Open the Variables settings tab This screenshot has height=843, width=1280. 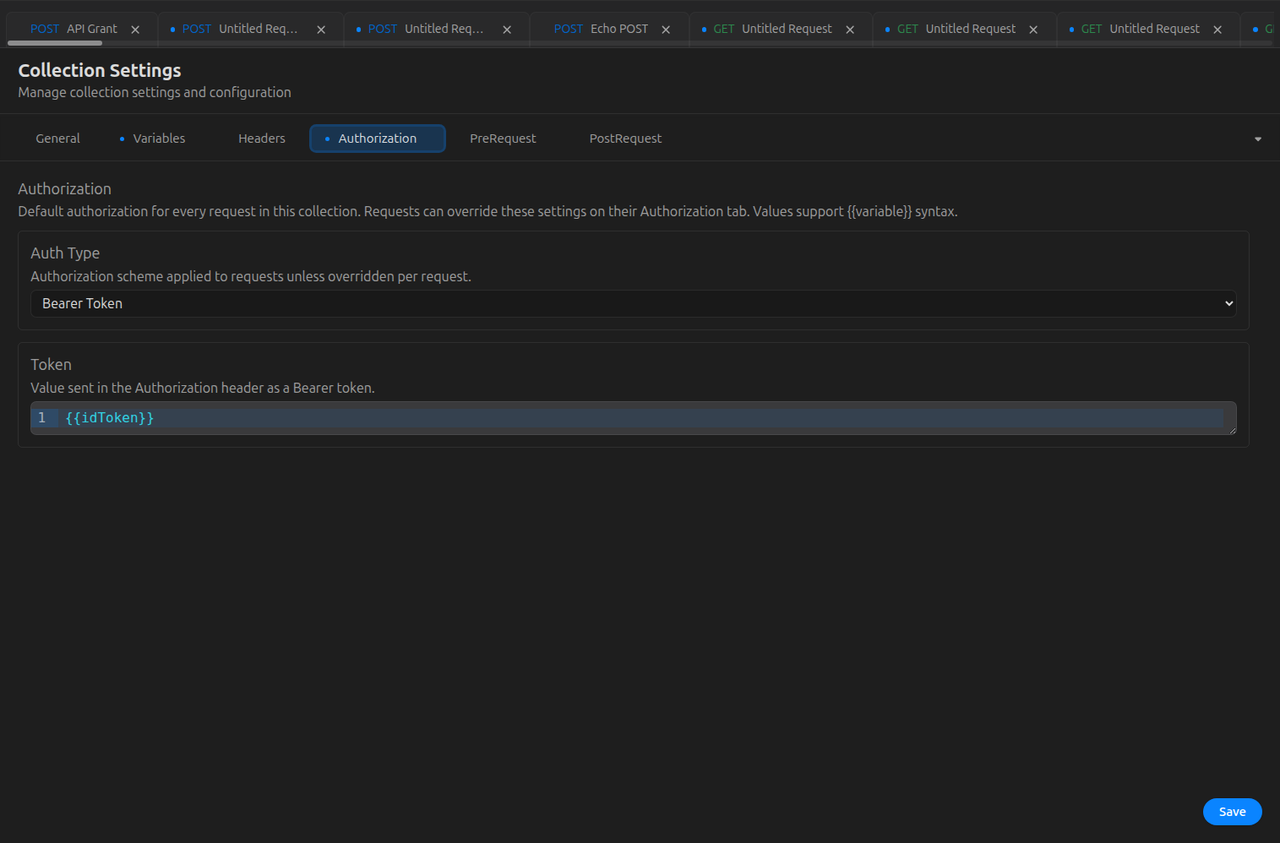[152, 138]
